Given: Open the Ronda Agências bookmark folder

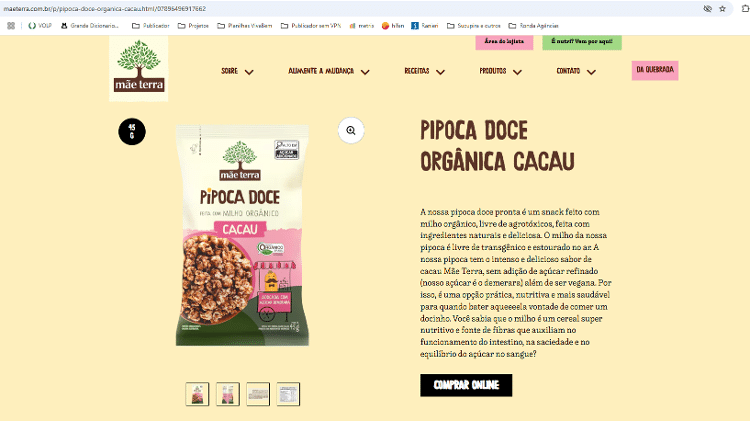Looking at the screenshot, I should [533, 26].
